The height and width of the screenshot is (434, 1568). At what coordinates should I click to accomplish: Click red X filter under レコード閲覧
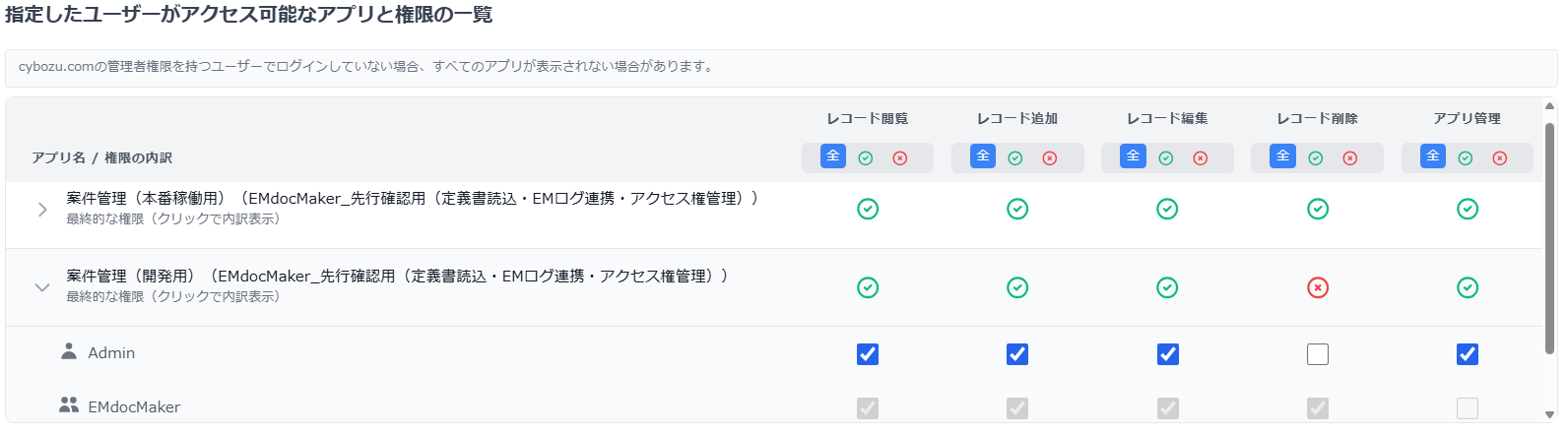(x=900, y=158)
